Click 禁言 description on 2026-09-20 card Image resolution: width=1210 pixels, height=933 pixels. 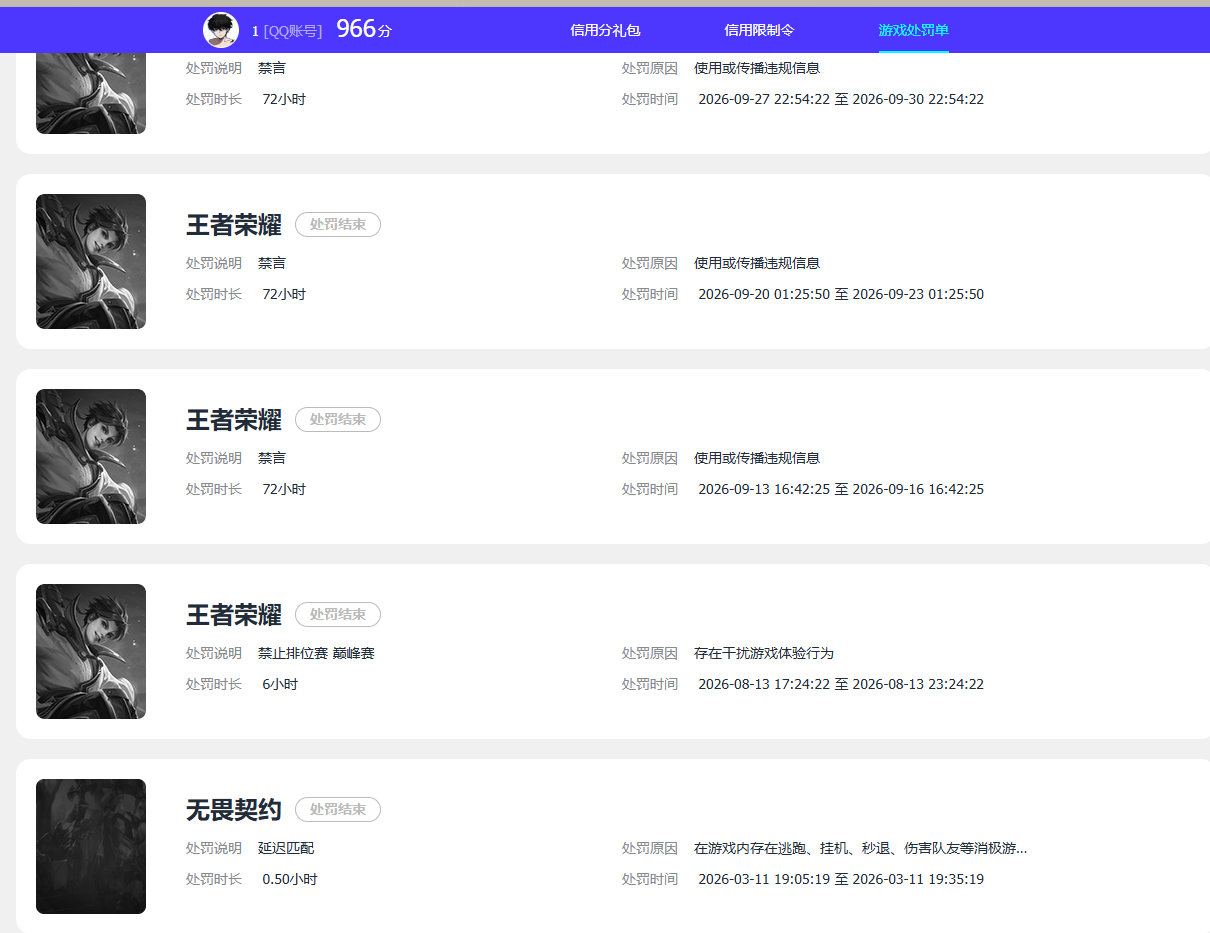[272, 263]
